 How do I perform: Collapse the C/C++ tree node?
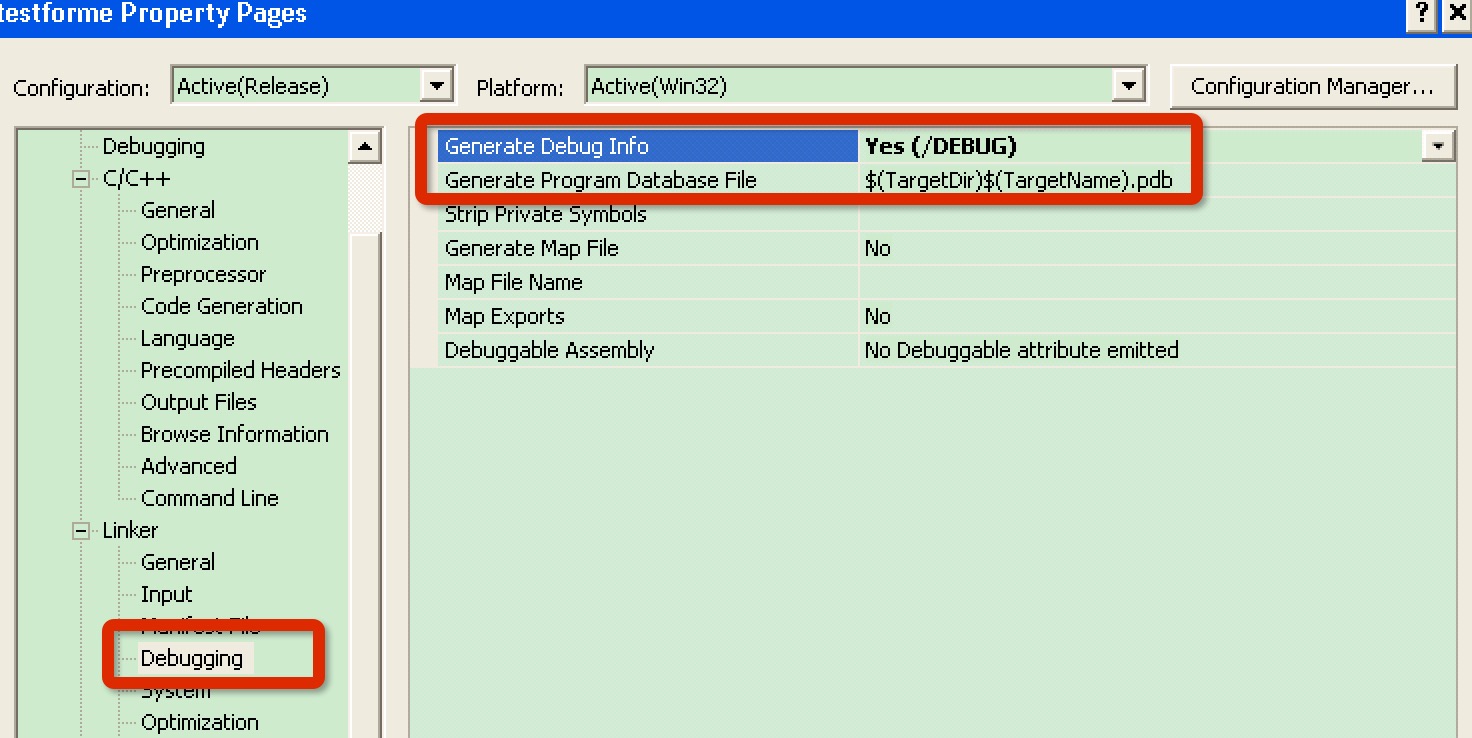click(80, 177)
